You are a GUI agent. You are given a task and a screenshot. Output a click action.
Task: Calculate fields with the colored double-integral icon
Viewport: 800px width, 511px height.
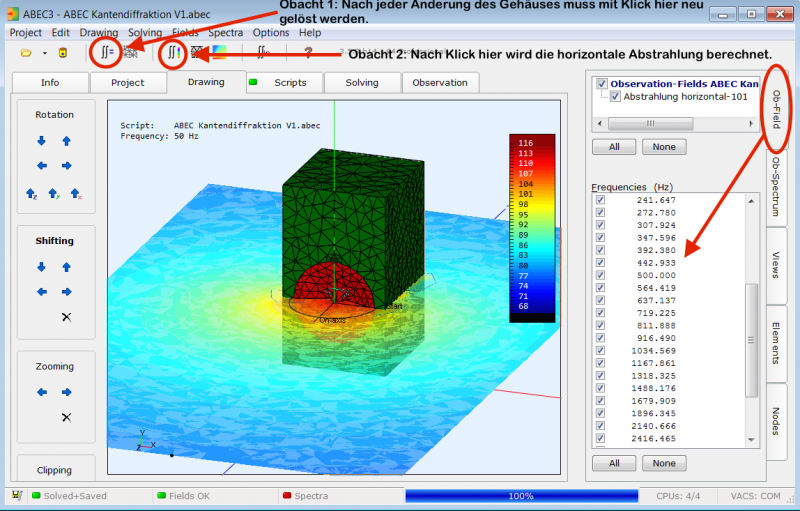(x=174, y=52)
